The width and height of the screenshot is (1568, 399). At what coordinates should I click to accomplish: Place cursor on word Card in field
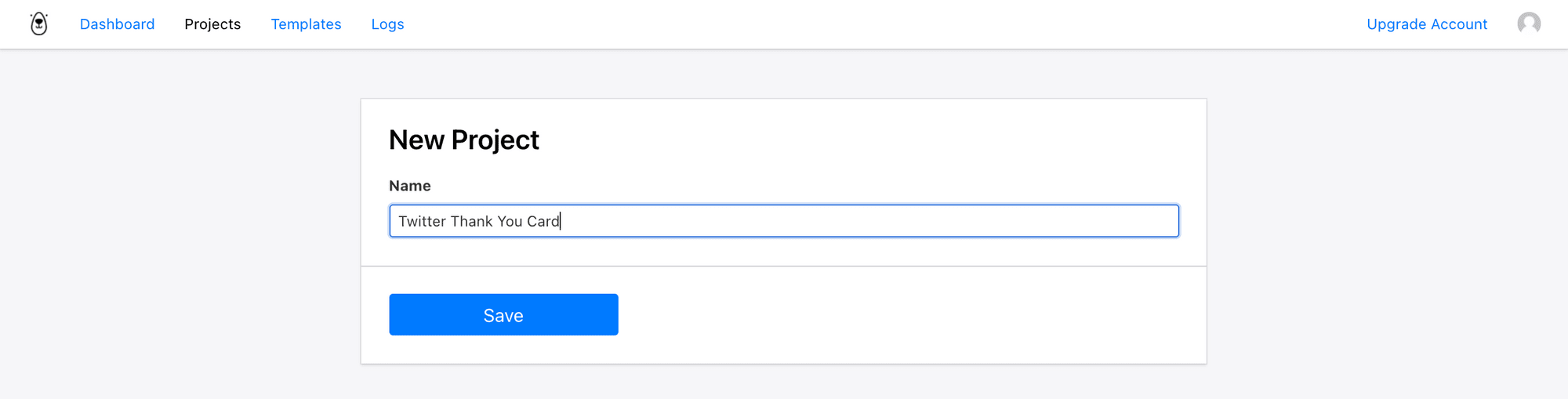tap(543, 221)
